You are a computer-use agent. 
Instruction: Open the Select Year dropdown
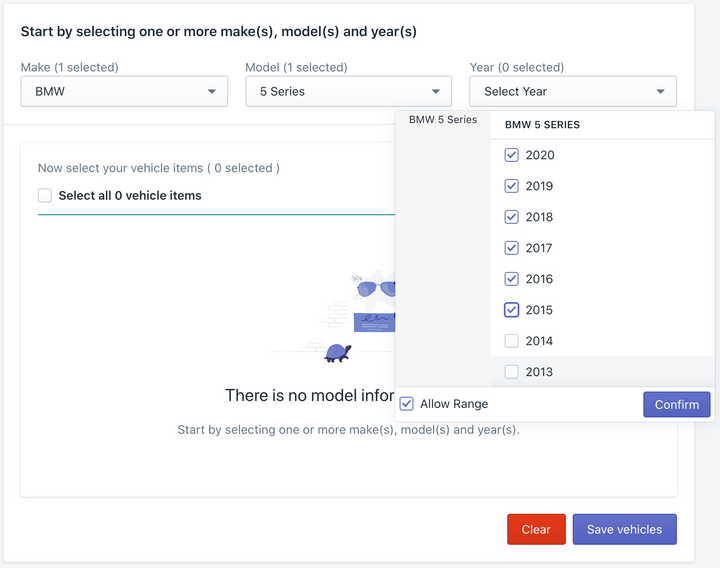[573, 91]
